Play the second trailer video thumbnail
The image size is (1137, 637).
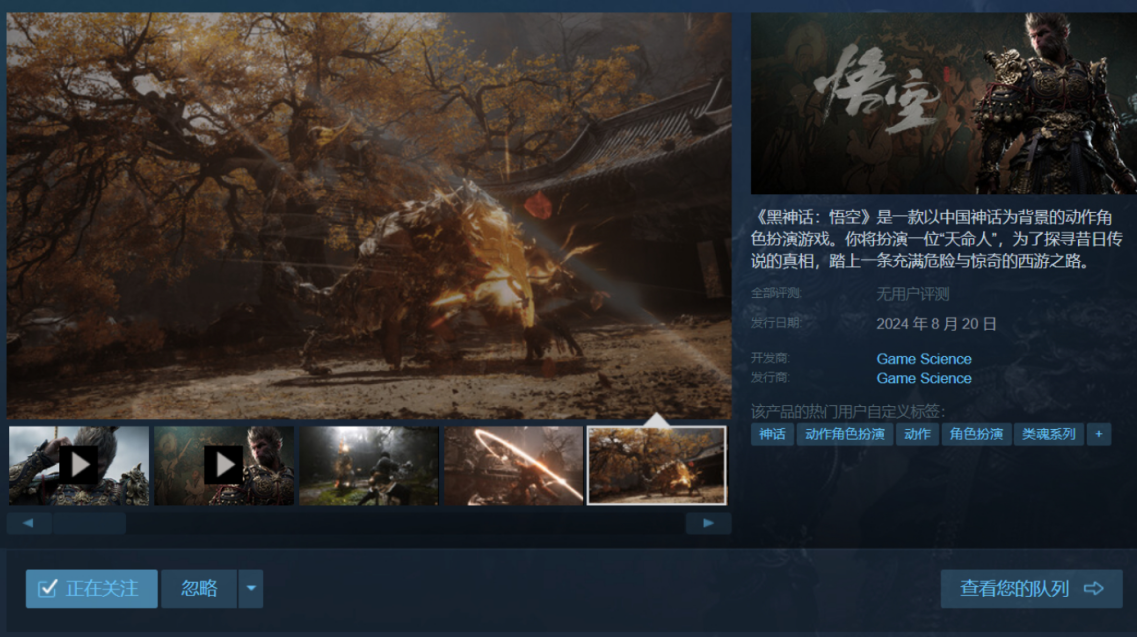point(223,465)
